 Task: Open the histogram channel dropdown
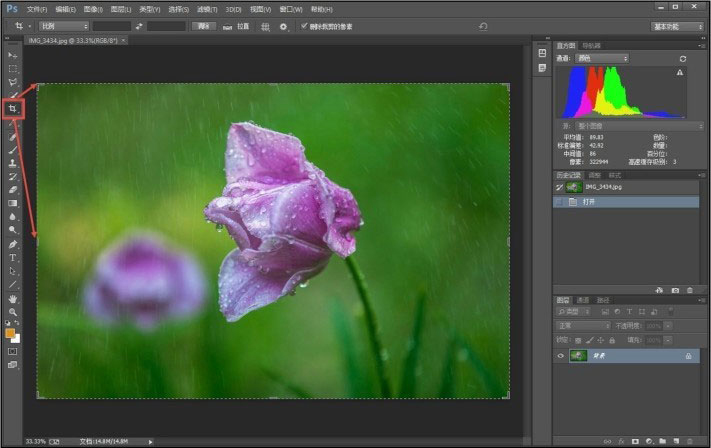(x=603, y=59)
